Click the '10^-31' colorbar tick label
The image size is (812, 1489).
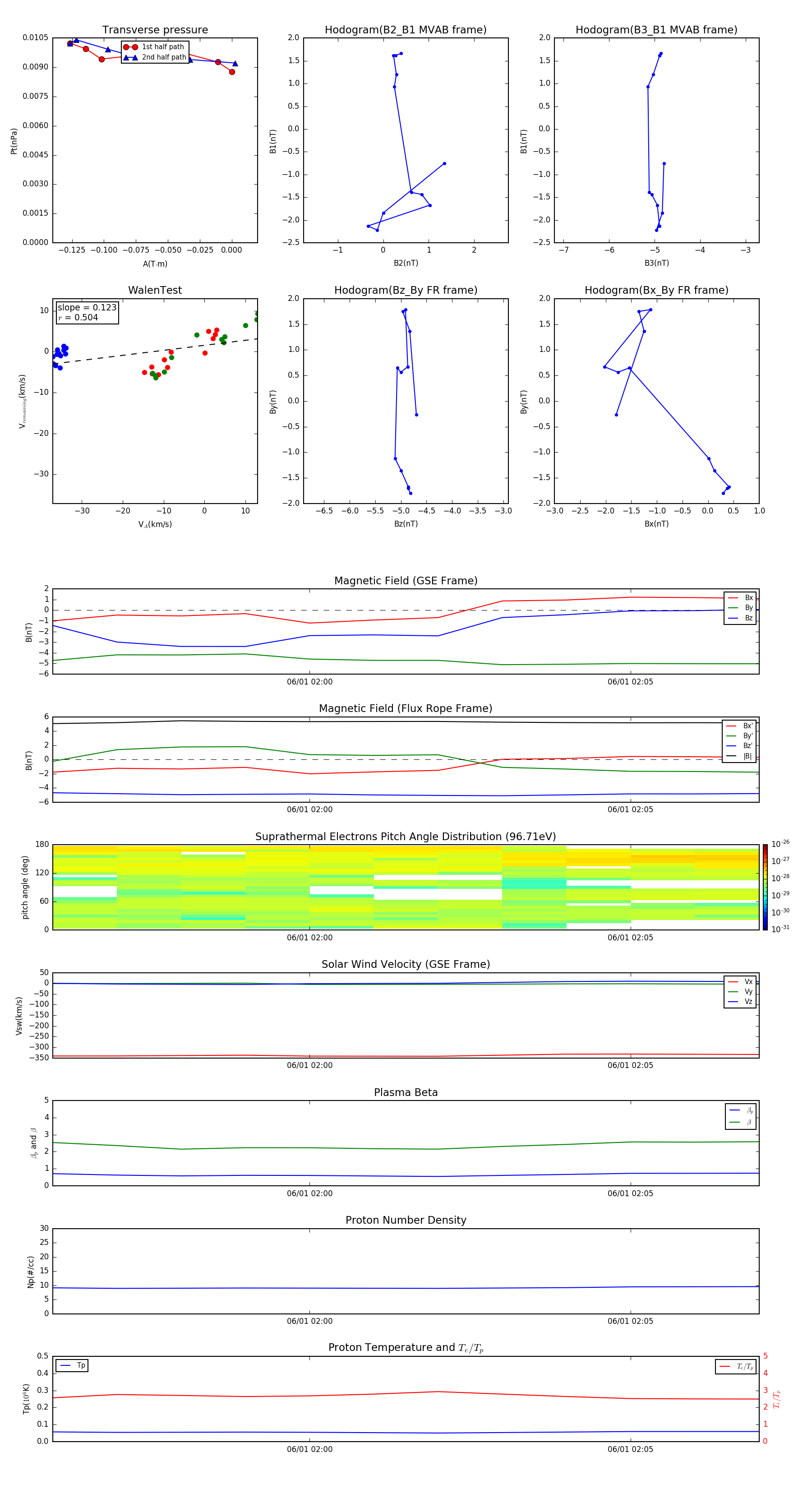pyautogui.click(x=780, y=929)
